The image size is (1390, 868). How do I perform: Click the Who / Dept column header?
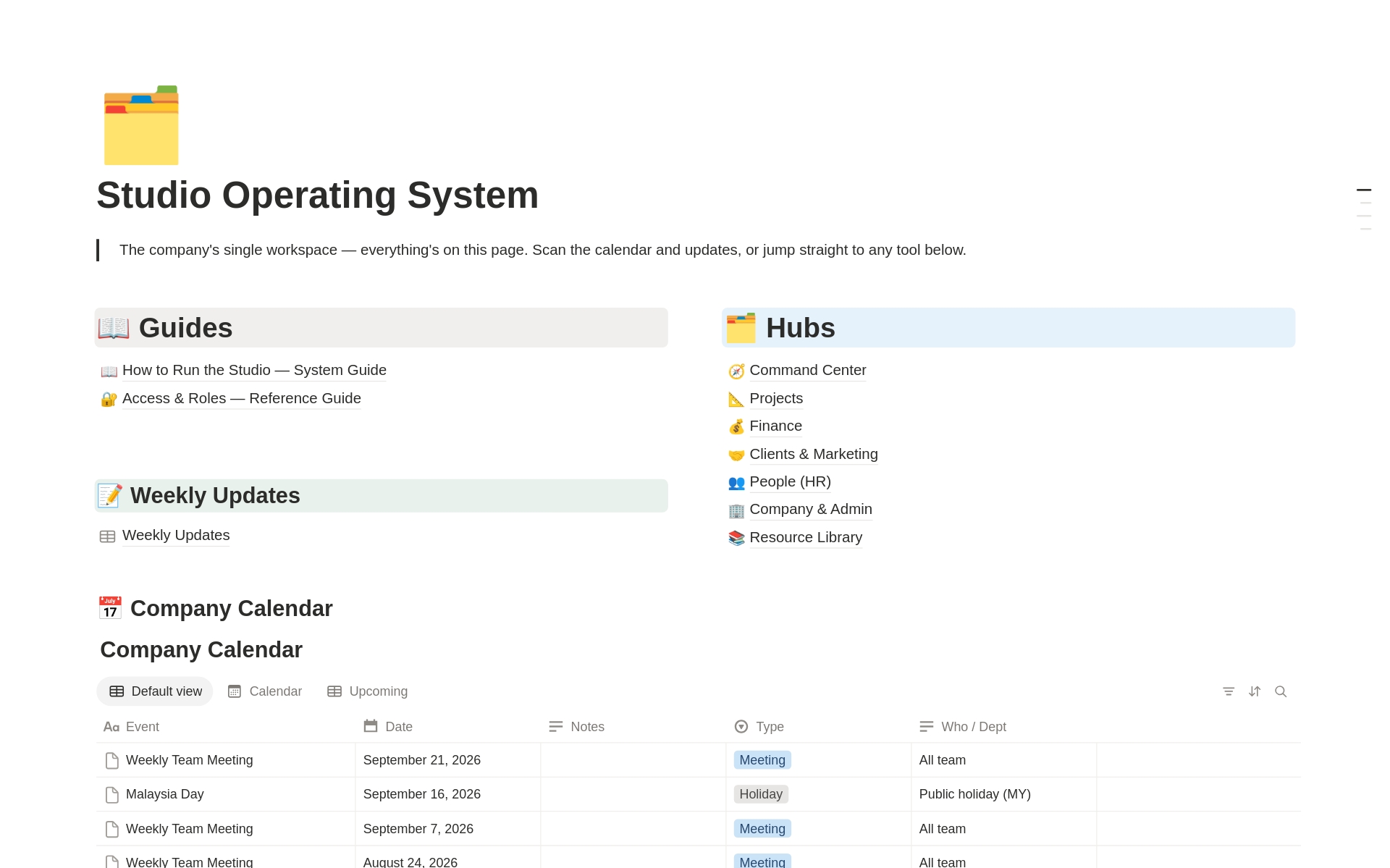pyautogui.click(x=1003, y=727)
